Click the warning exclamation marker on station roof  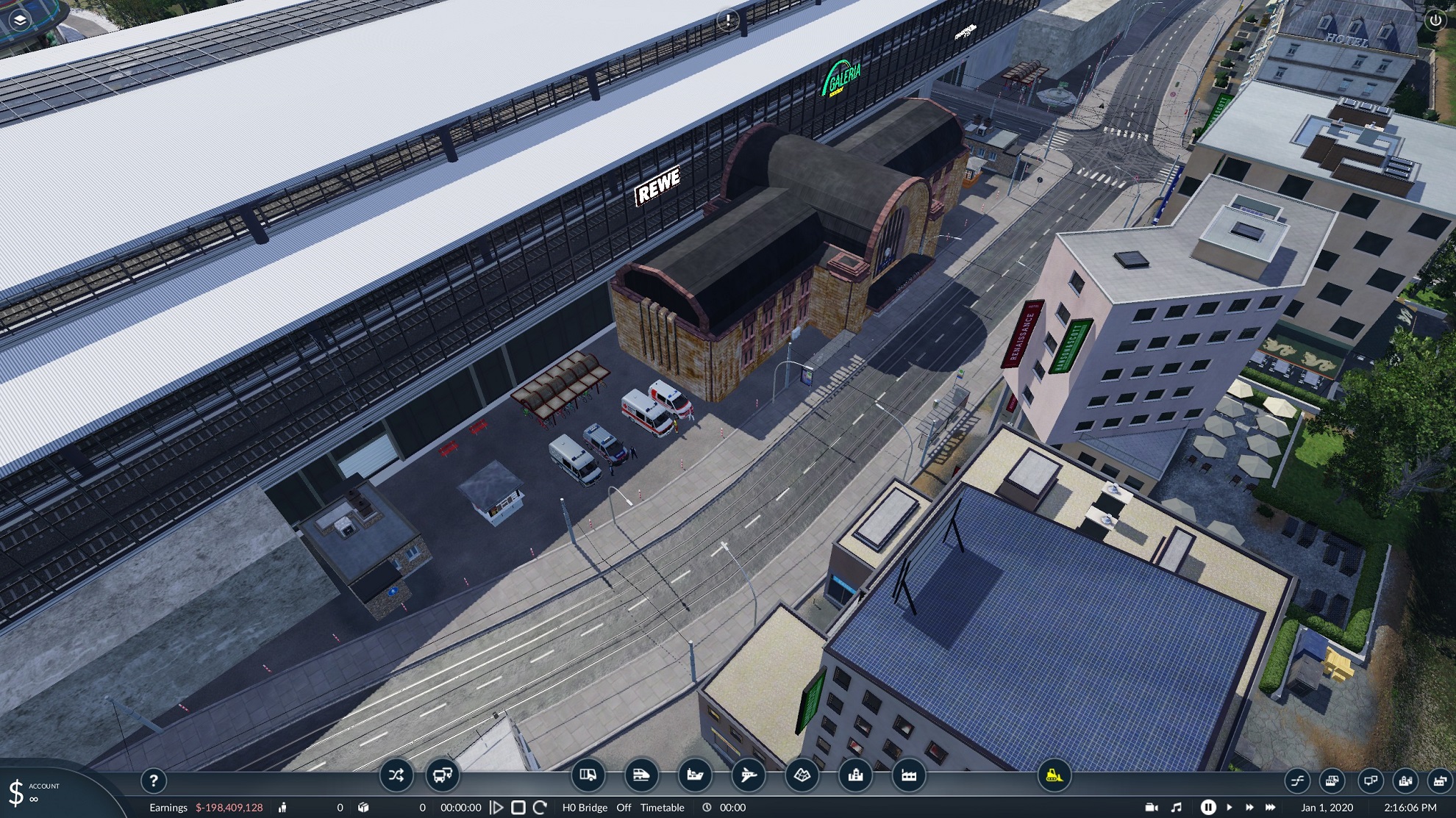(x=728, y=20)
